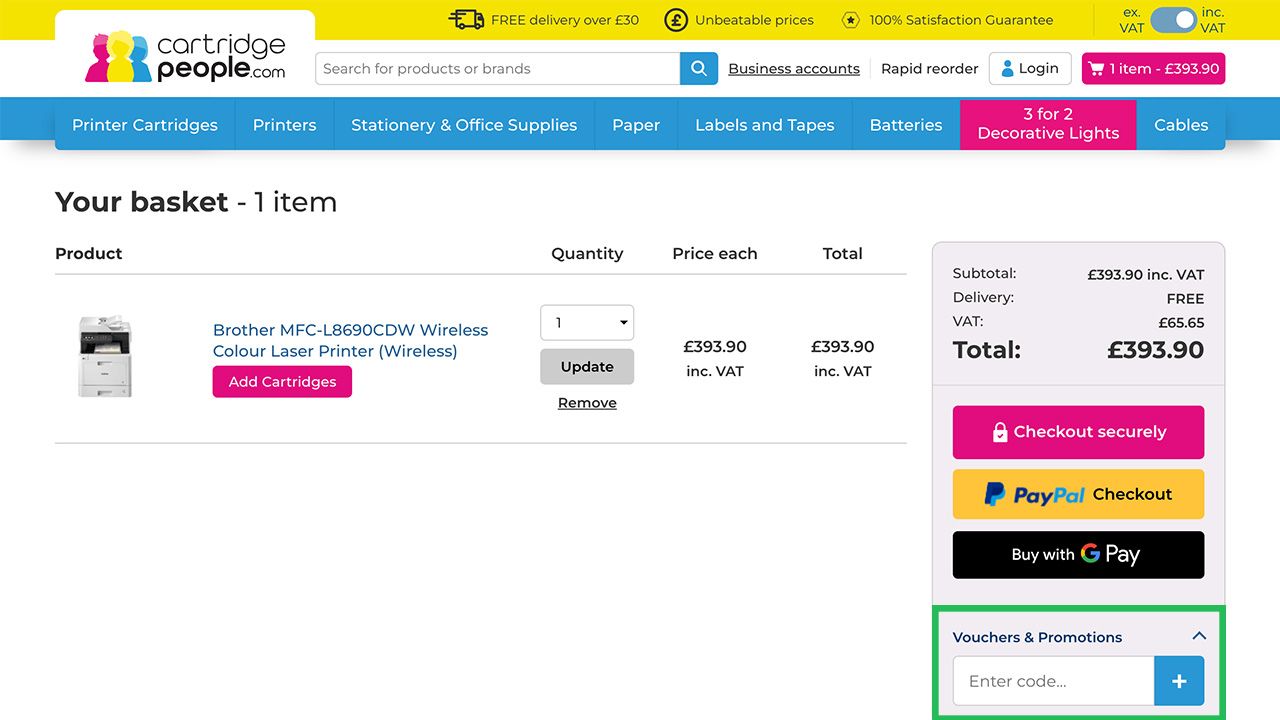
Task: Click the Brother printer thumbnail image
Action: point(105,357)
